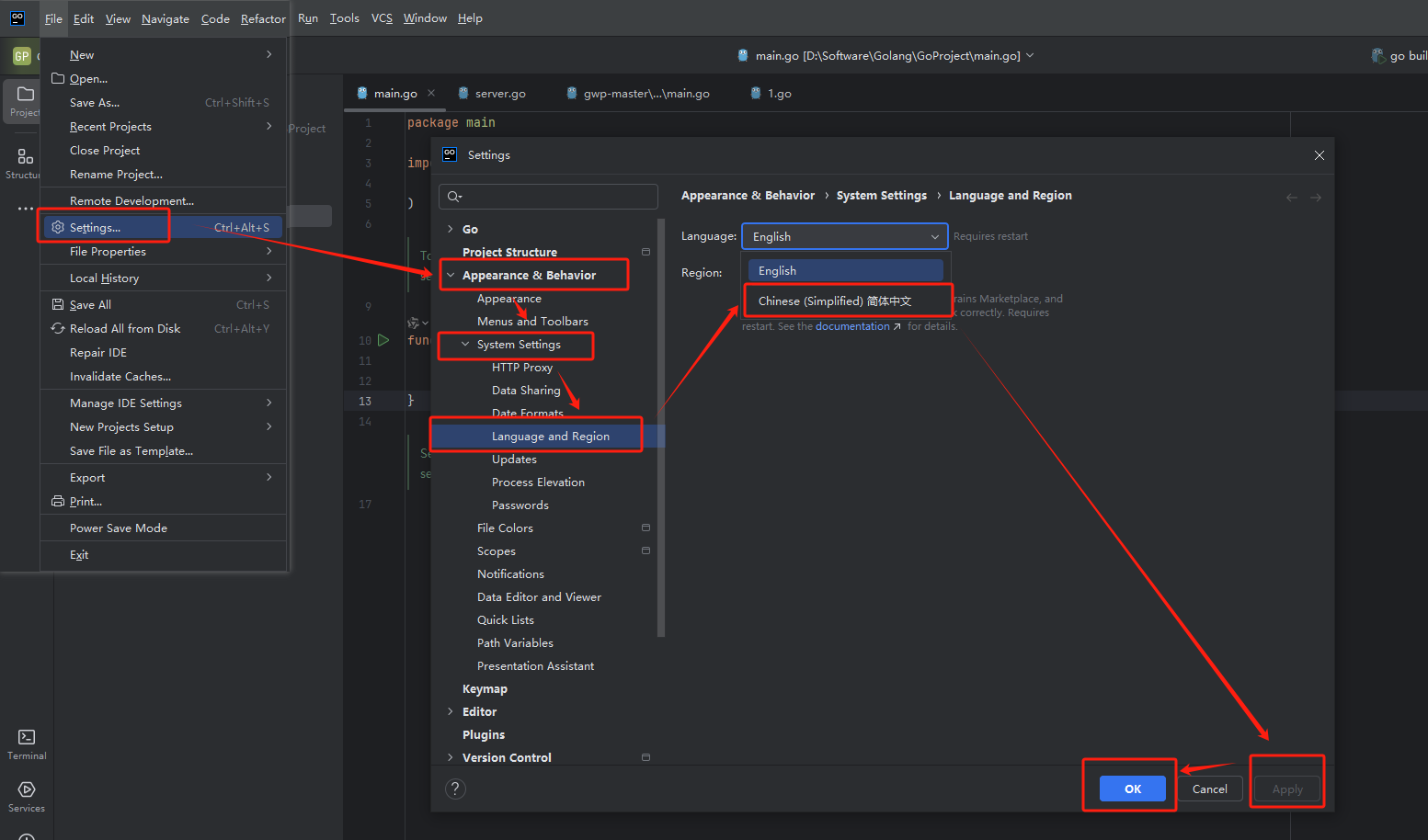The image size is (1428, 840).
Task: Collapse the Appearance & Behavior tree node
Action: 451,275
